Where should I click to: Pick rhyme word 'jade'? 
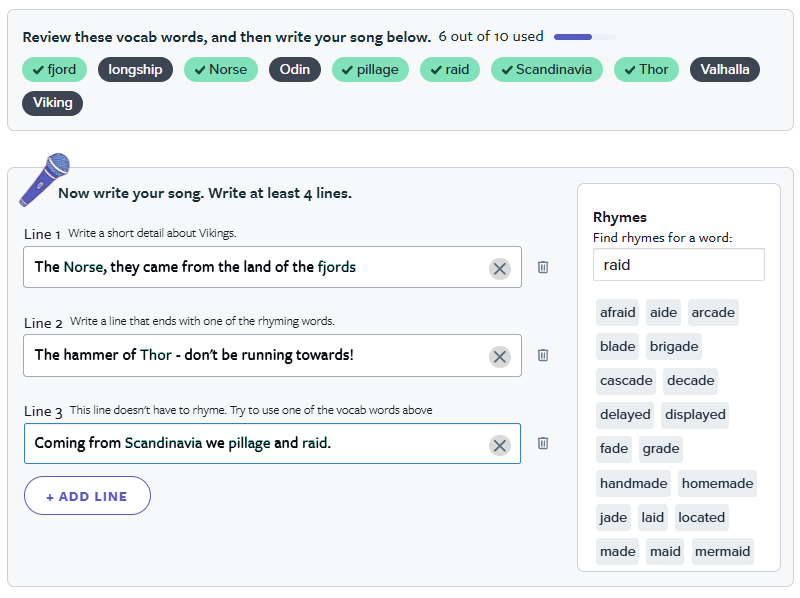coord(613,517)
